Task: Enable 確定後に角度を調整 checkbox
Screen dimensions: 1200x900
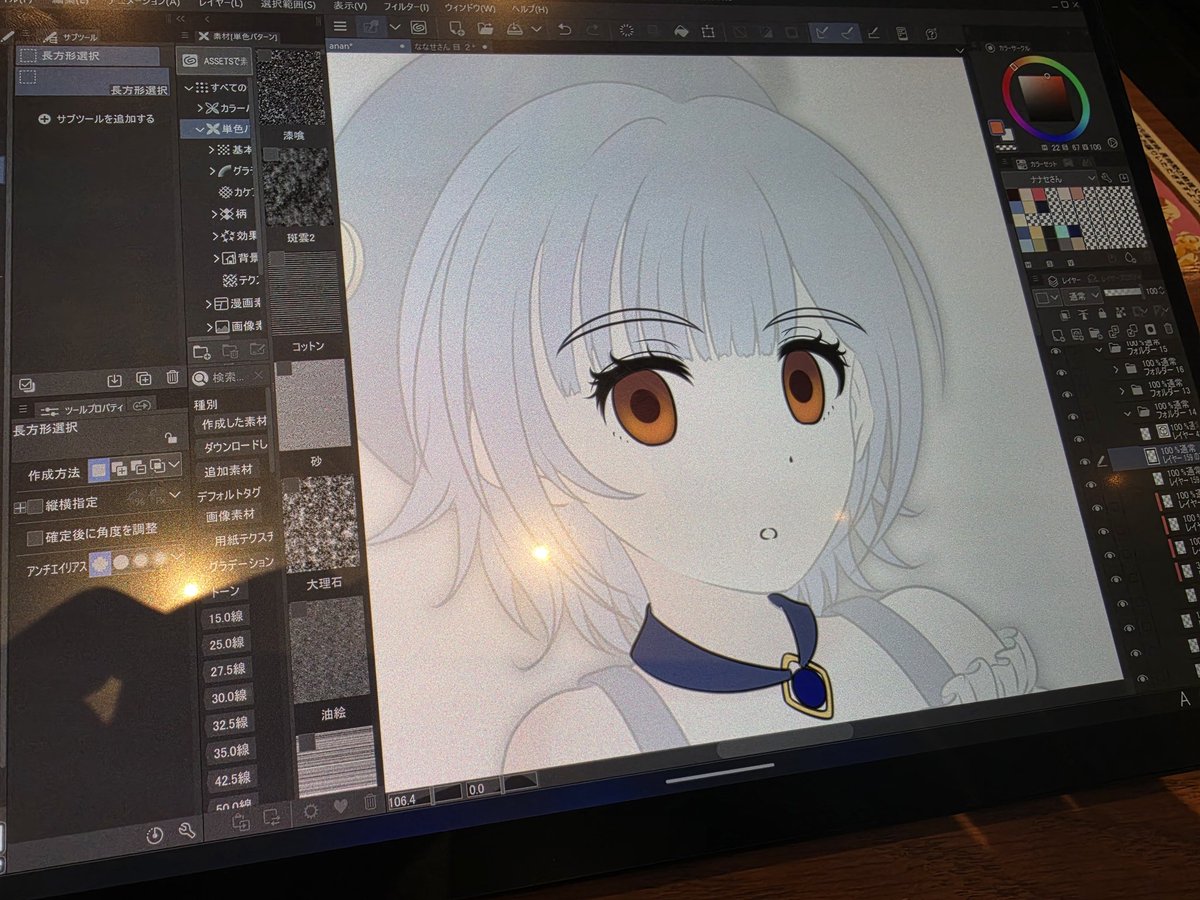Action: pyautogui.click(x=35, y=538)
